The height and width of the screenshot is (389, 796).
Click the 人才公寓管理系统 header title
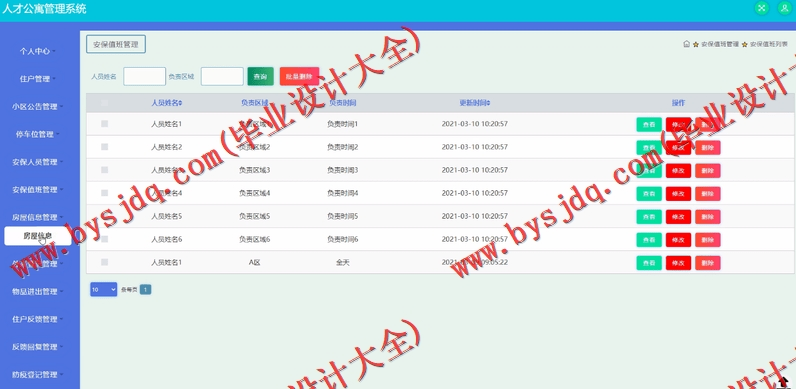tap(44, 9)
